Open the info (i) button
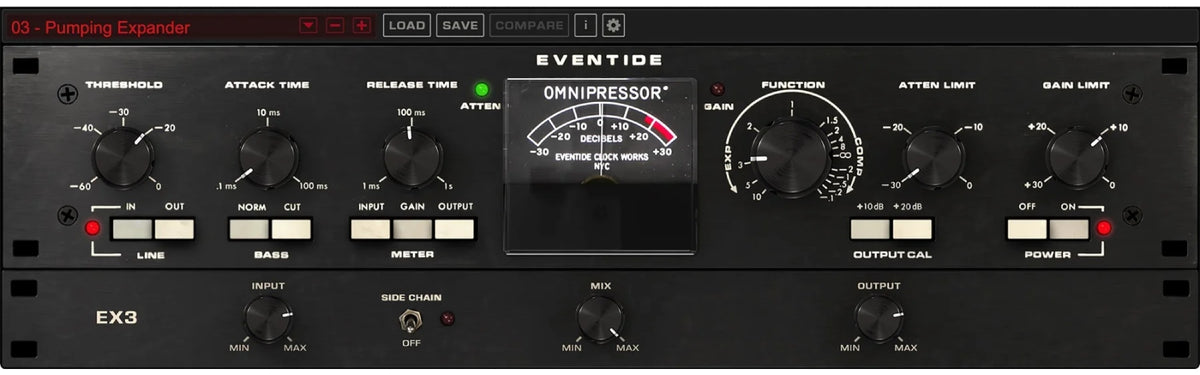Screen dimensions: 1200x375 coord(586,25)
